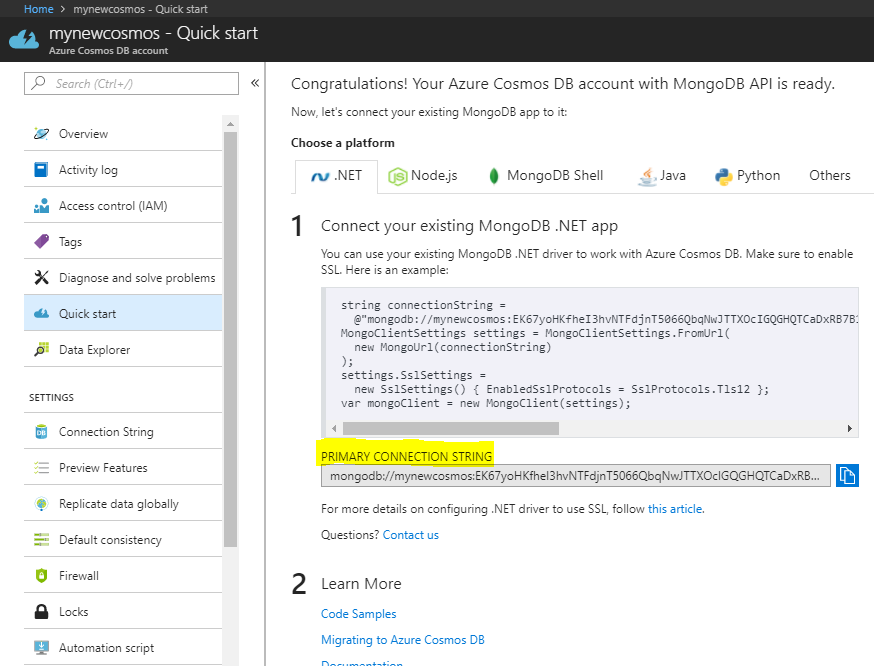The image size is (874, 666).
Task: Open Access control (IAM) menu item
Action: click(x=123, y=206)
